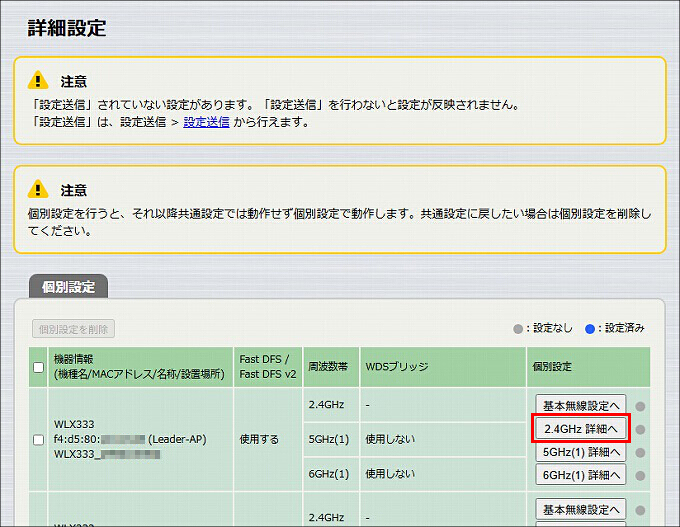Click the 詳細設定 page heading

[x=67, y=28]
